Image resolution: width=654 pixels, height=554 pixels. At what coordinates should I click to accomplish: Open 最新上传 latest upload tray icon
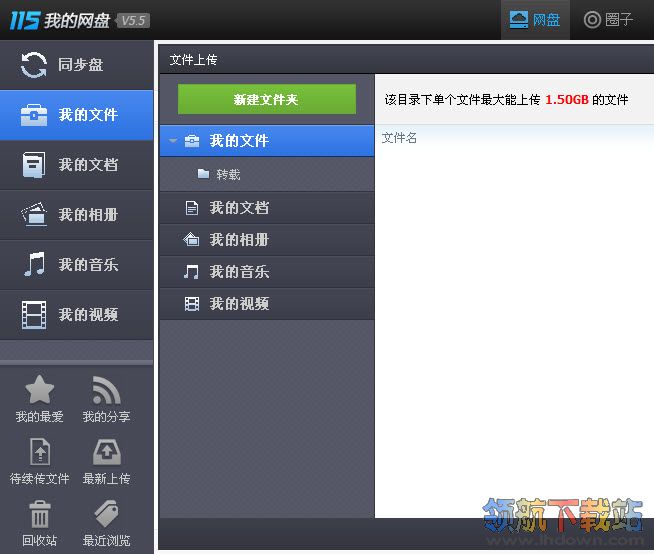[x=107, y=451]
